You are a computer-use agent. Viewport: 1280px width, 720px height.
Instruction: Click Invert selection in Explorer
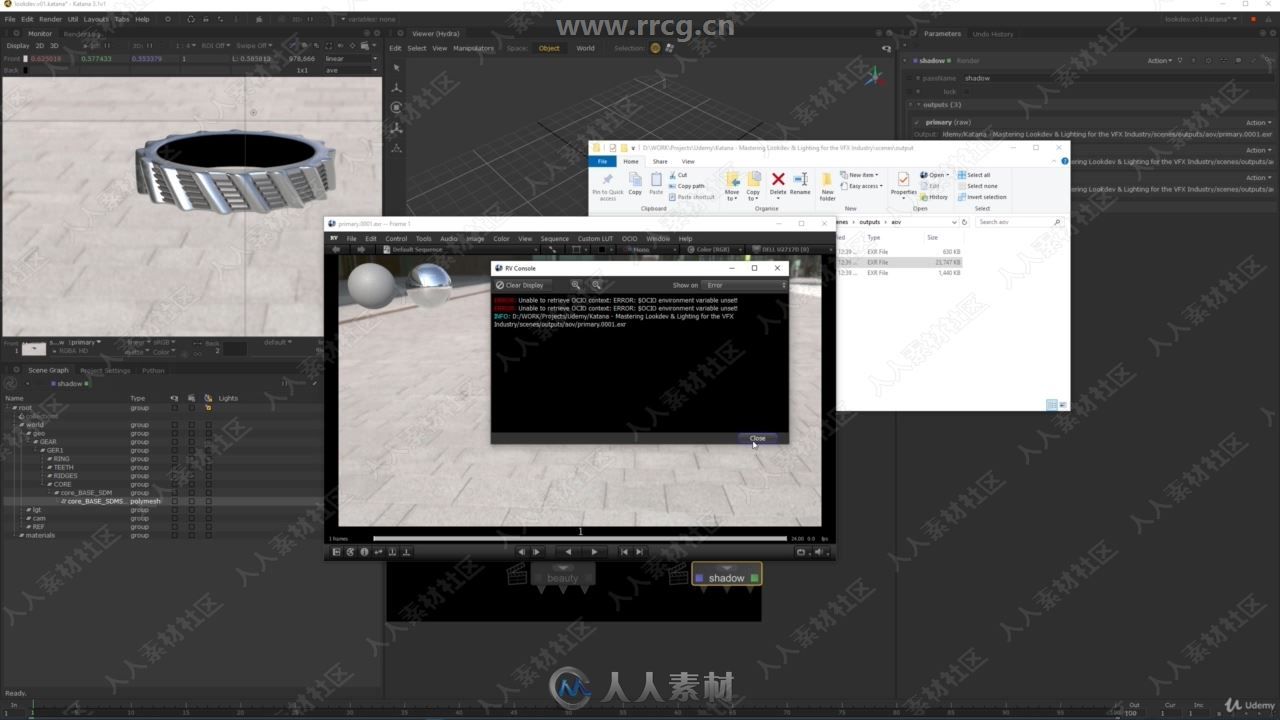pos(982,197)
